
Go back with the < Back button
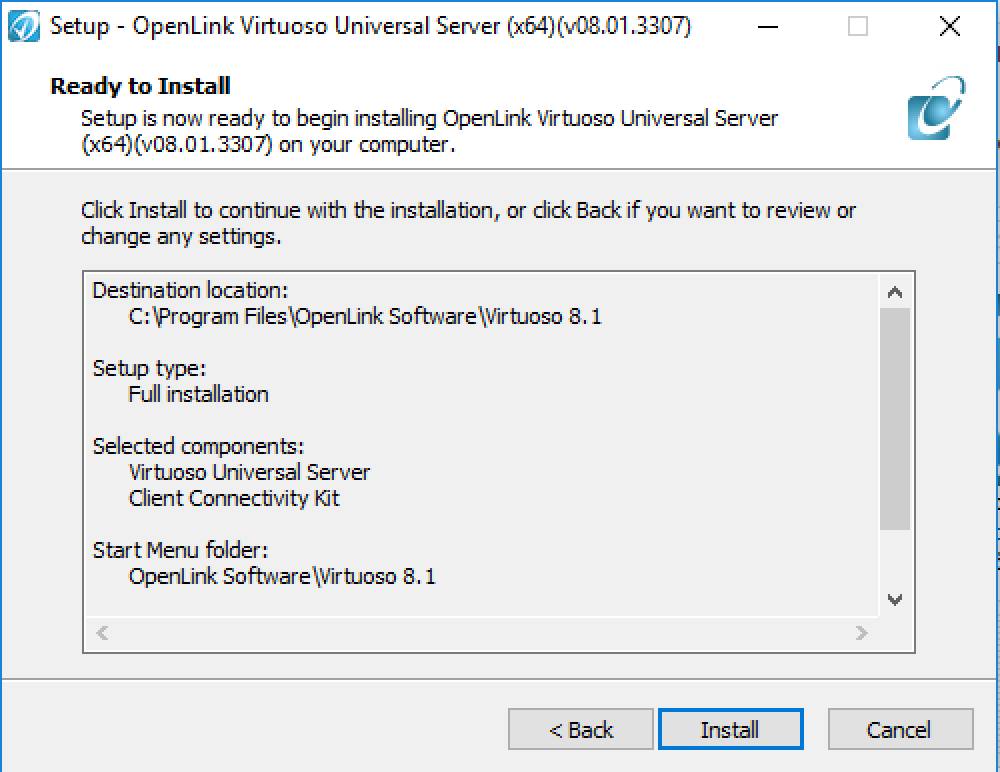580,729
